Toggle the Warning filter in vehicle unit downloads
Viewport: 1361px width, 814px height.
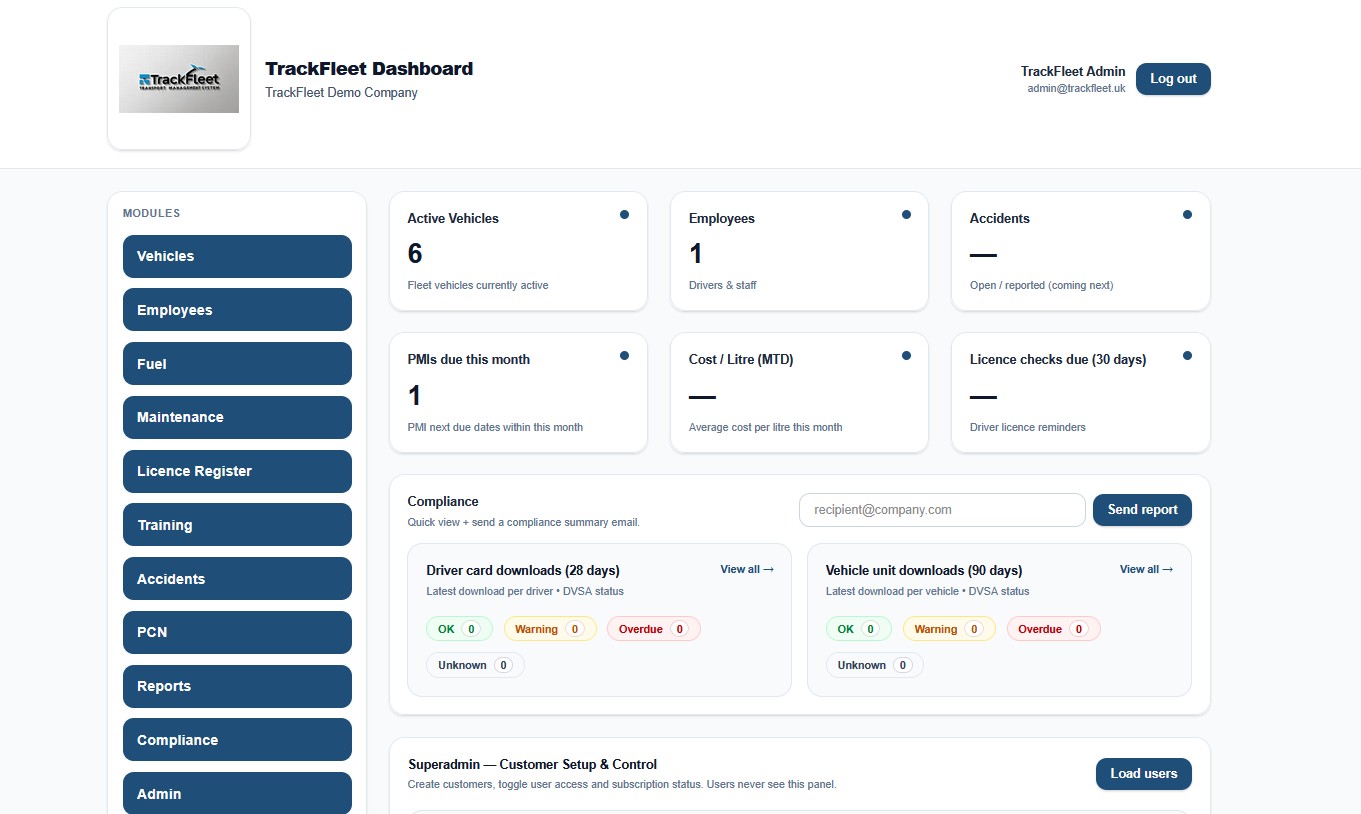pos(948,628)
